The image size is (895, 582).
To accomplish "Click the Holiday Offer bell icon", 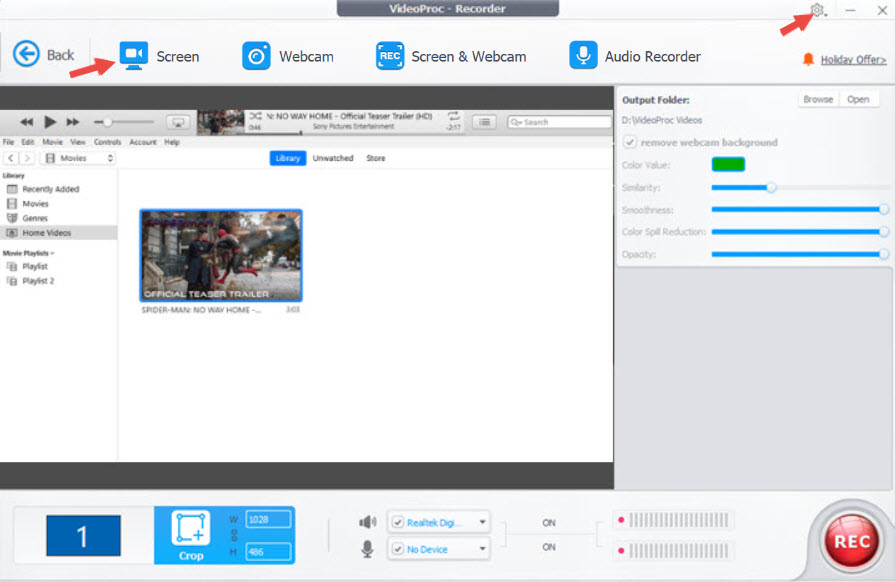I will tap(808, 59).
